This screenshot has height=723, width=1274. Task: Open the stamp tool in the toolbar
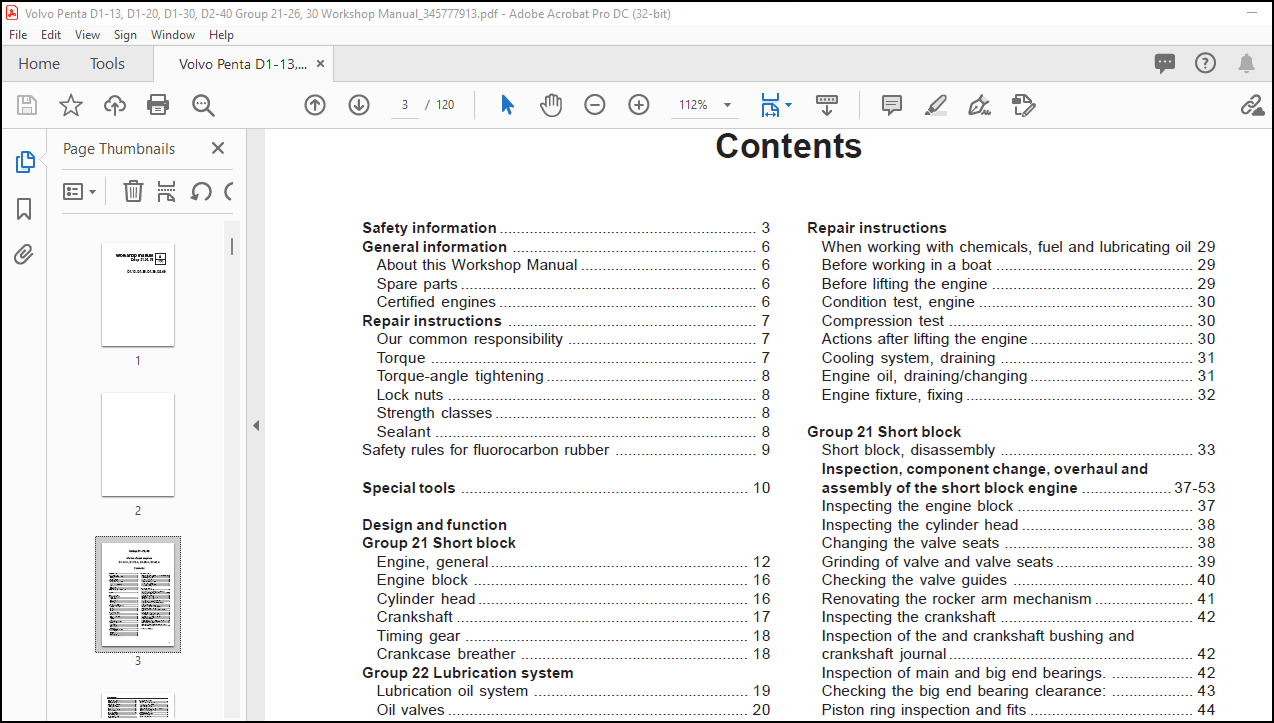(x=1023, y=105)
